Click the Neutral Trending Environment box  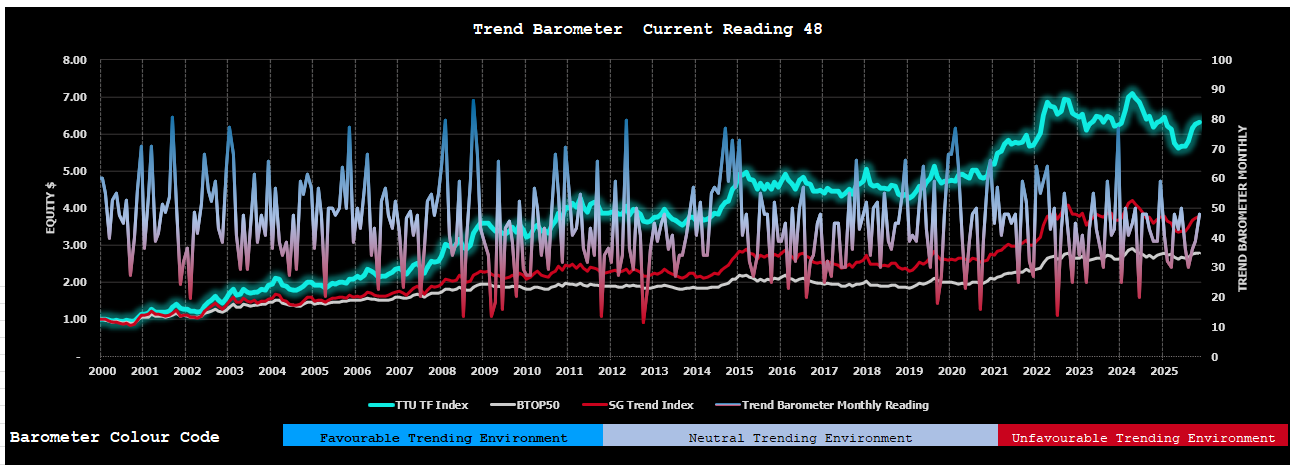pyautogui.click(x=800, y=437)
